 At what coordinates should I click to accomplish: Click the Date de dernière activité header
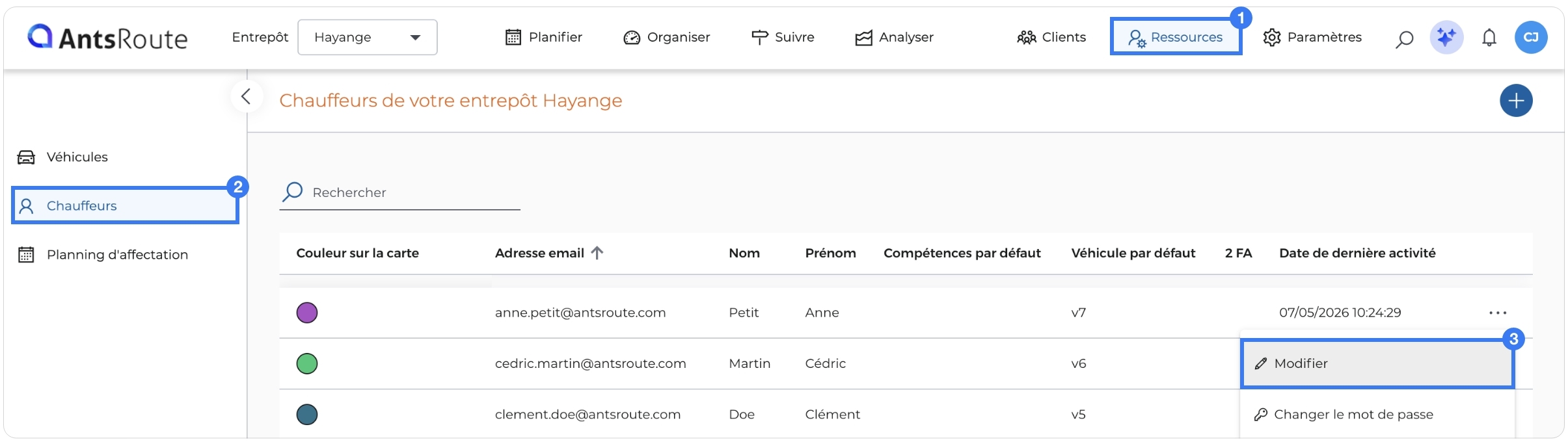[1357, 253]
